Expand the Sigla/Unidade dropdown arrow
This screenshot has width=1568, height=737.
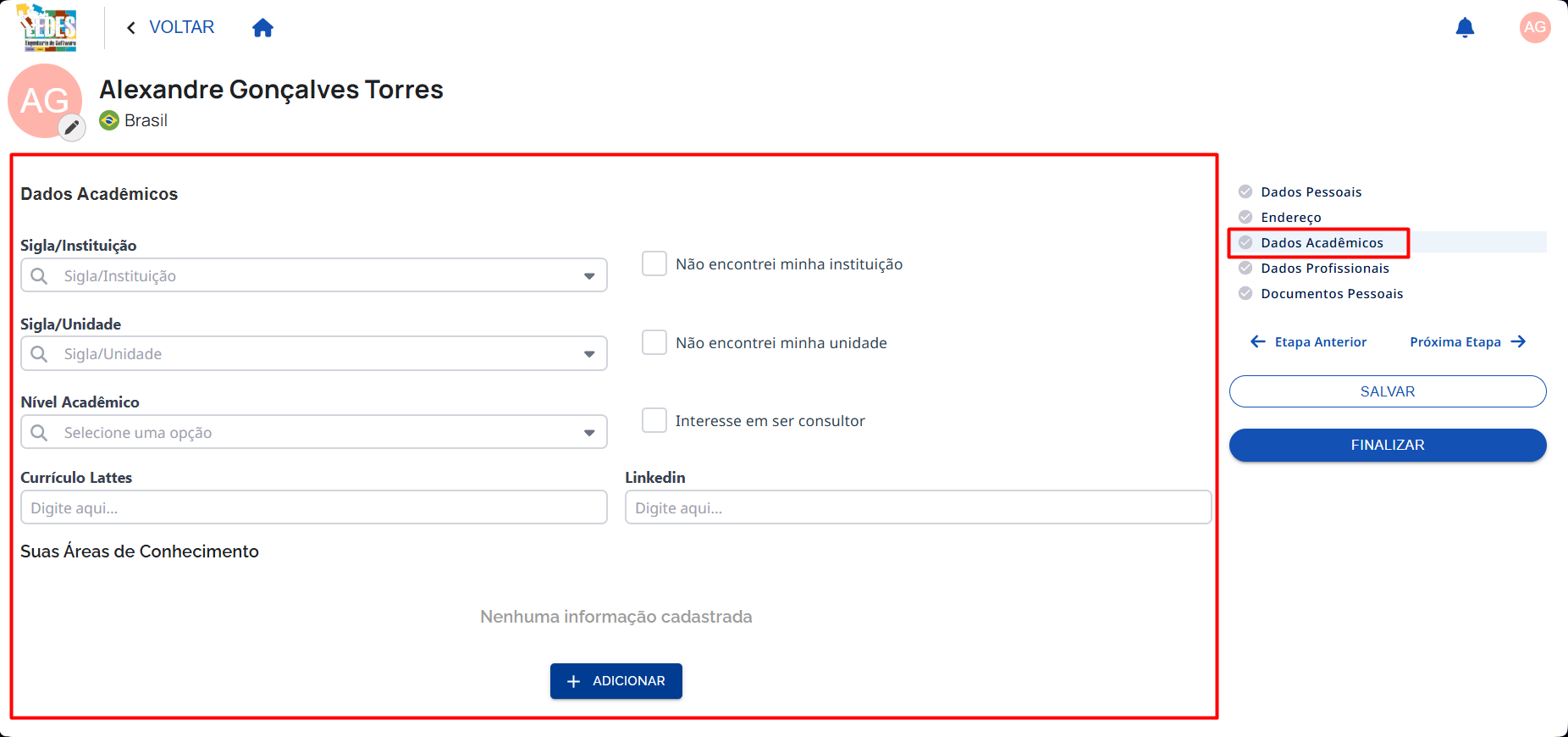pos(589,354)
